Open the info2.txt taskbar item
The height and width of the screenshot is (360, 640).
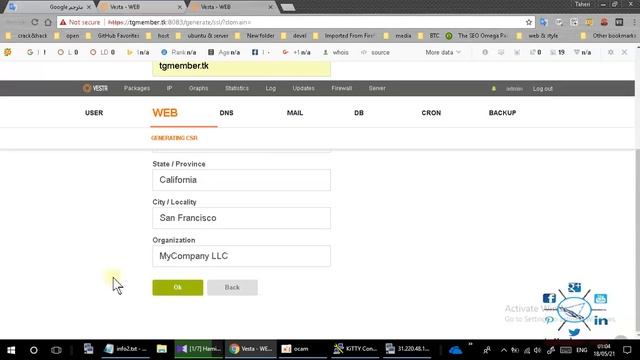[125, 349]
